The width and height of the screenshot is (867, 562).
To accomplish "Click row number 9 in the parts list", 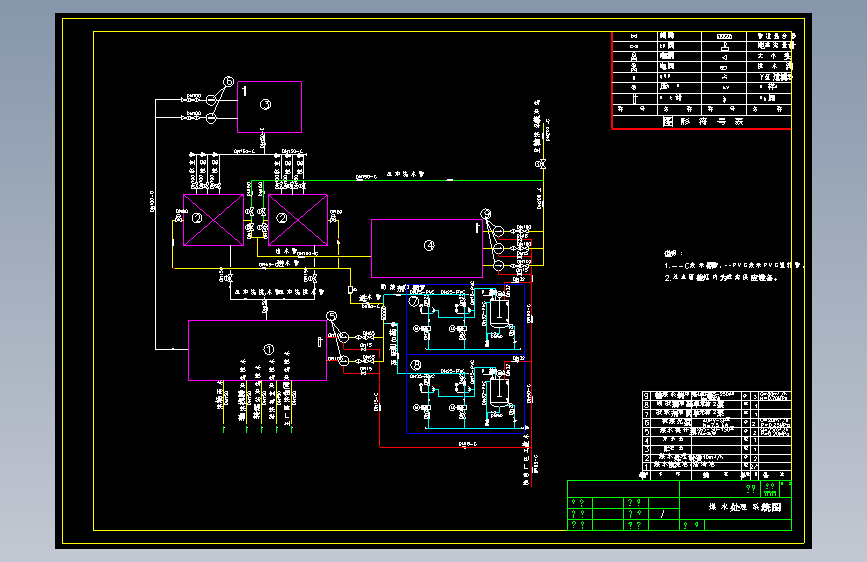I will [x=646, y=396].
